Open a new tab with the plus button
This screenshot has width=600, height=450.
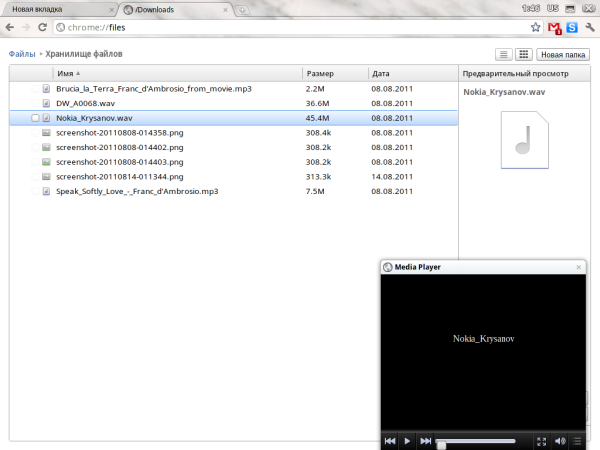point(242,10)
